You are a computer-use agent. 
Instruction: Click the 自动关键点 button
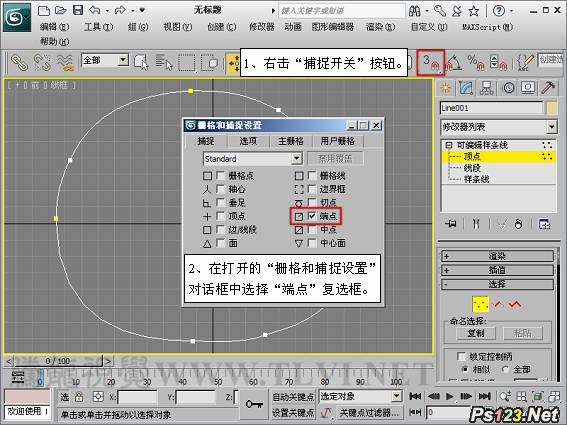tap(293, 397)
